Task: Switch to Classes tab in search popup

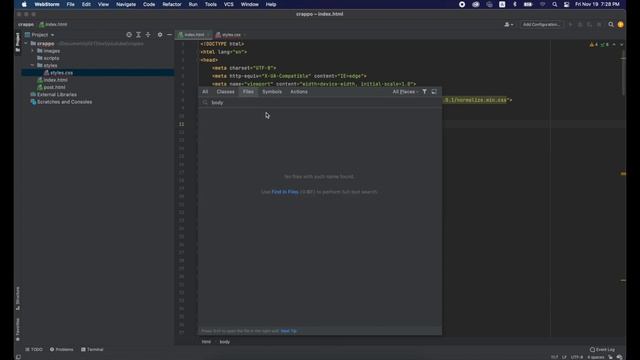Action: 225,92
